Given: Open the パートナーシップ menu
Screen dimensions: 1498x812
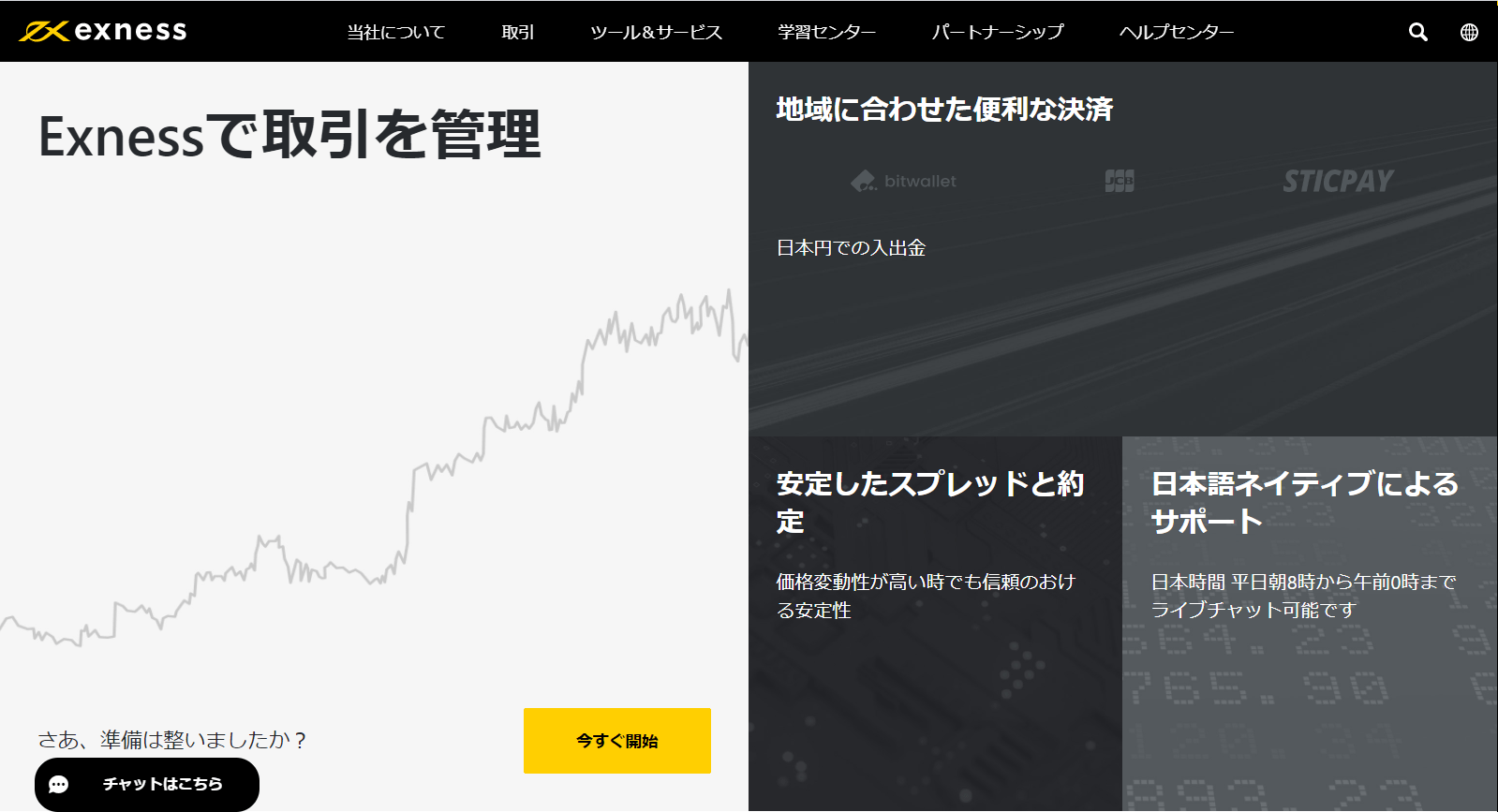Looking at the screenshot, I should pyautogui.click(x=998, y=32).
